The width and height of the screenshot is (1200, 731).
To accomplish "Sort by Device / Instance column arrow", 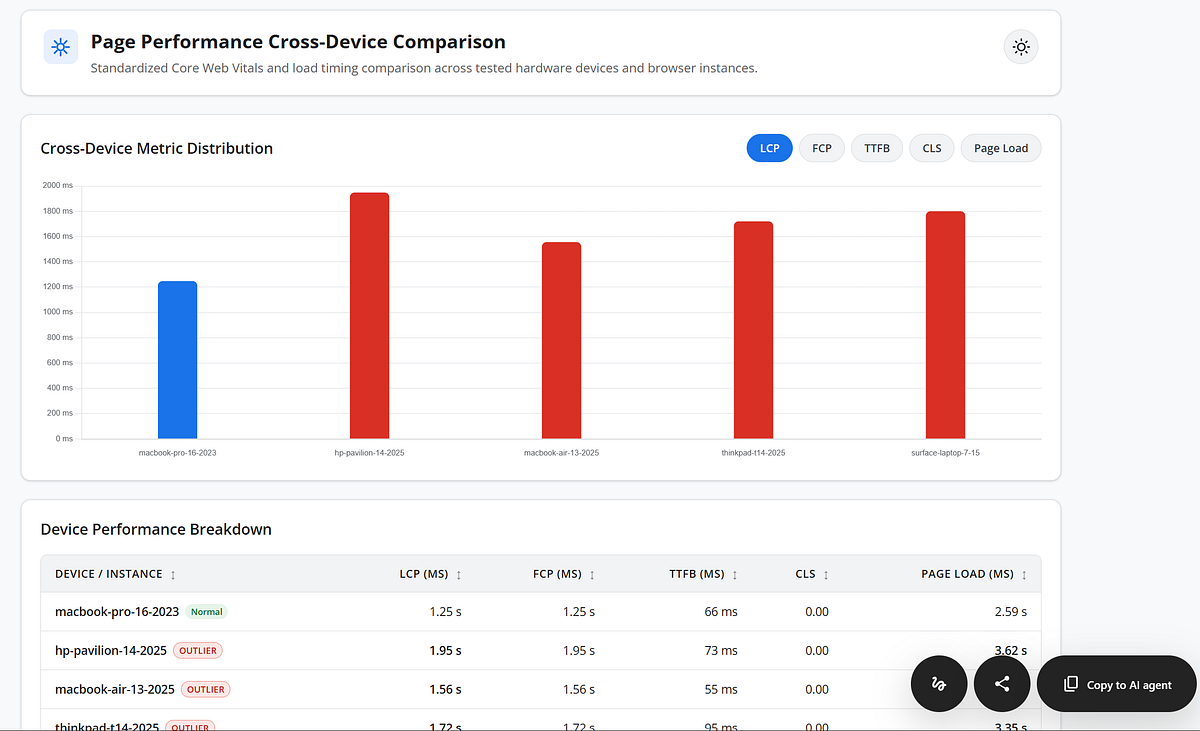I will click(173, 575).
